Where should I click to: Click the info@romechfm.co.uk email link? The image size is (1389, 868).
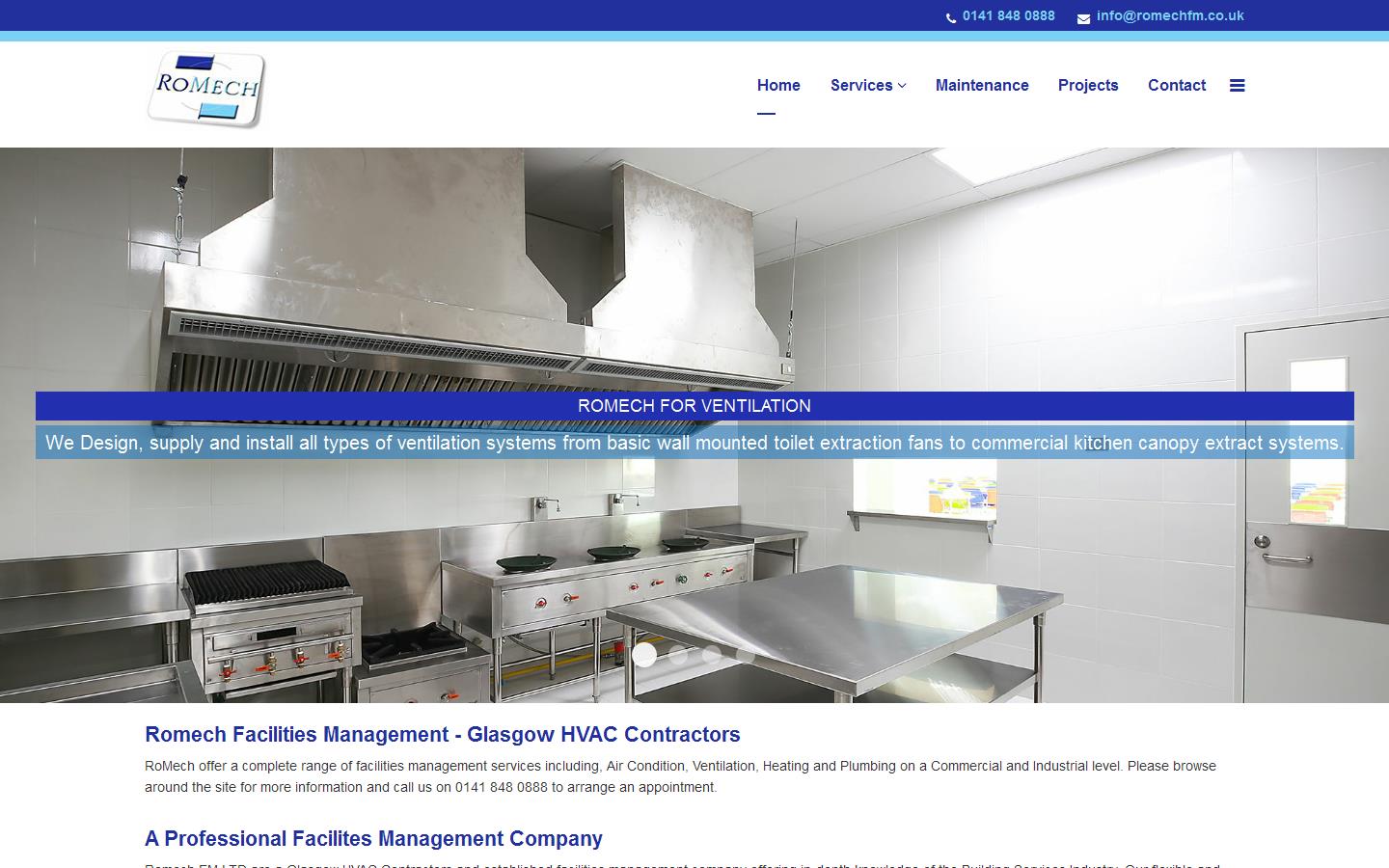[x=1169, y=15]
